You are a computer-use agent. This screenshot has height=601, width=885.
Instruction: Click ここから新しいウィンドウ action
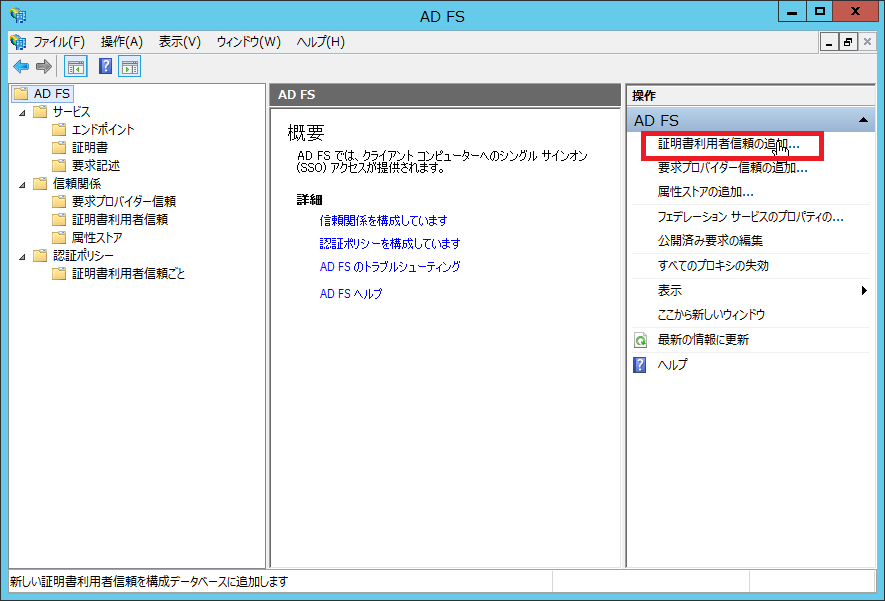711,315
